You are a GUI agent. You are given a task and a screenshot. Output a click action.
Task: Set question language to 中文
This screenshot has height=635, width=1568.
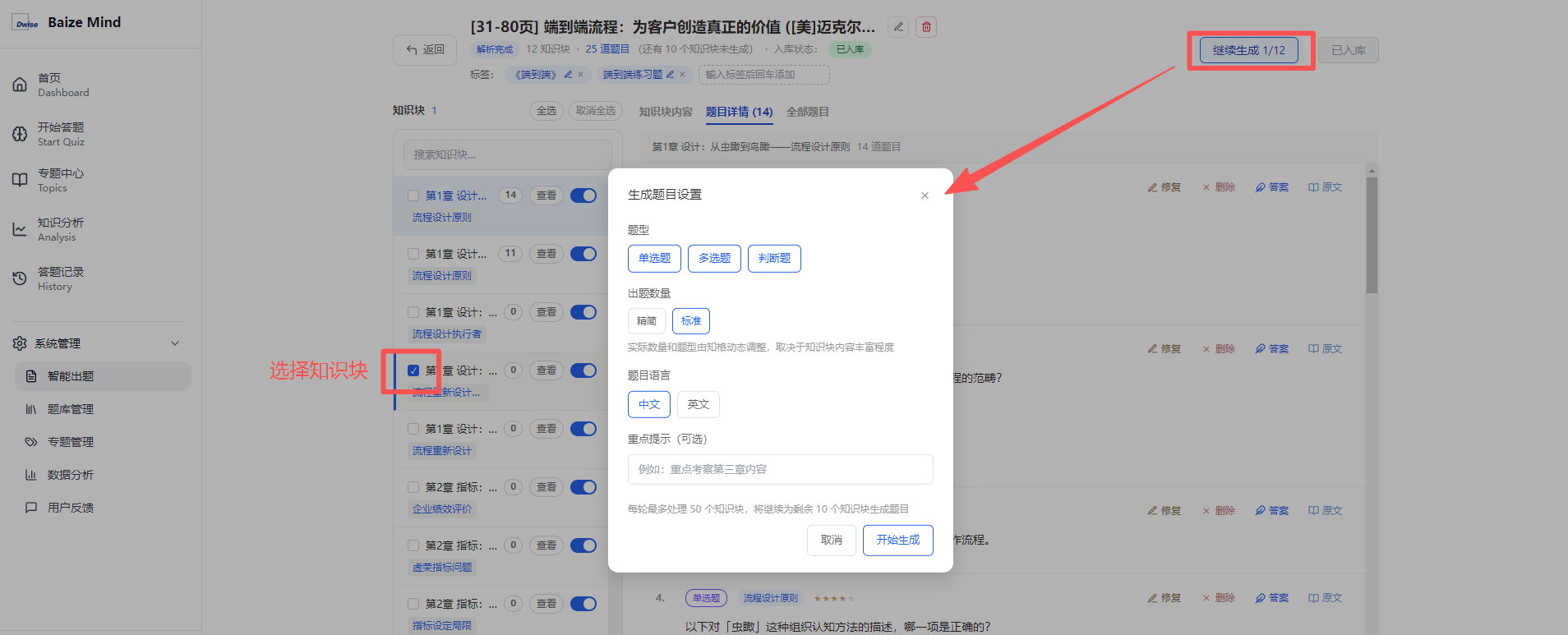[x=649, y=404]
